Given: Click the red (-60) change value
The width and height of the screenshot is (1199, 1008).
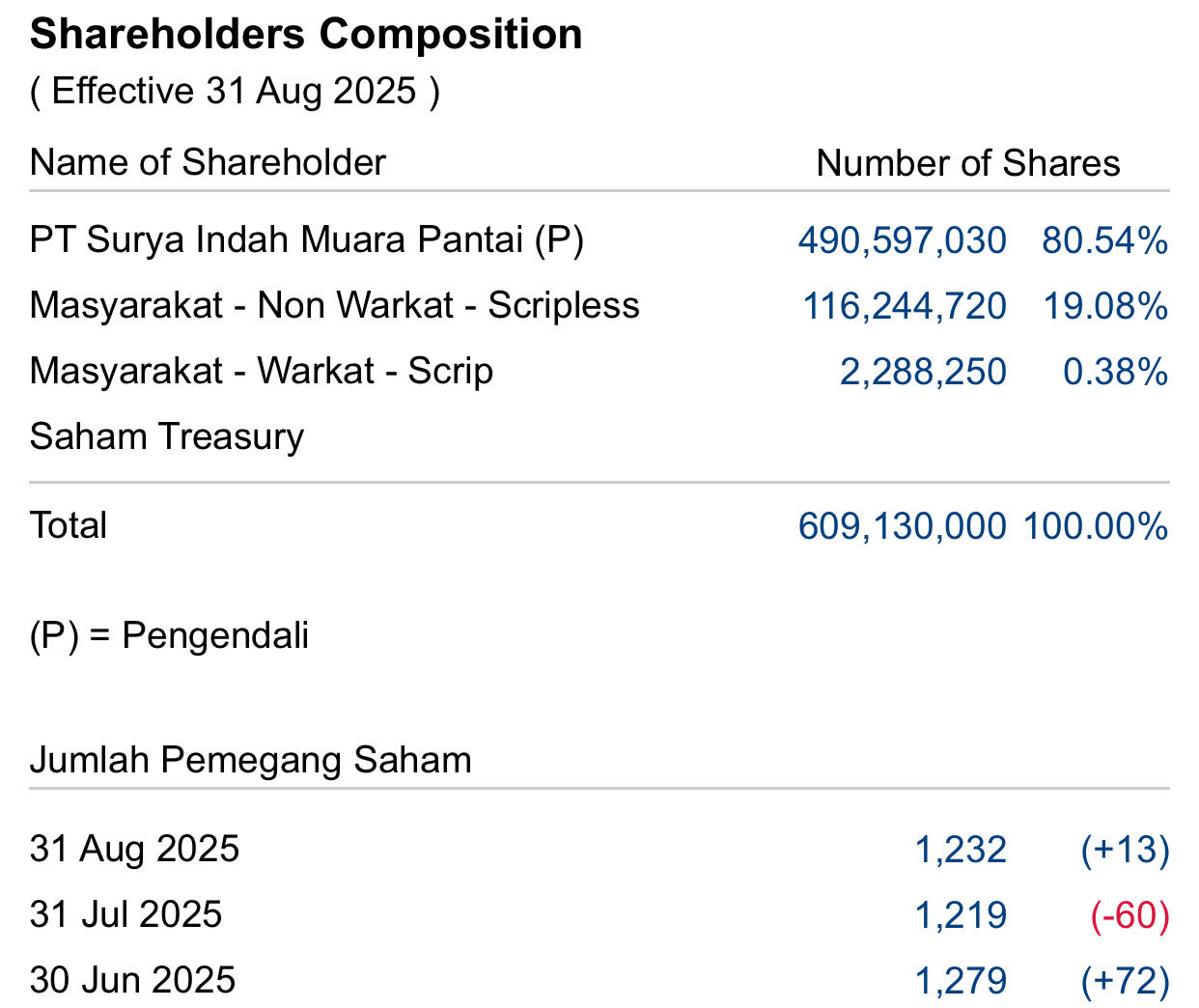Looking at the screenshot, I should coord(1129,915).
